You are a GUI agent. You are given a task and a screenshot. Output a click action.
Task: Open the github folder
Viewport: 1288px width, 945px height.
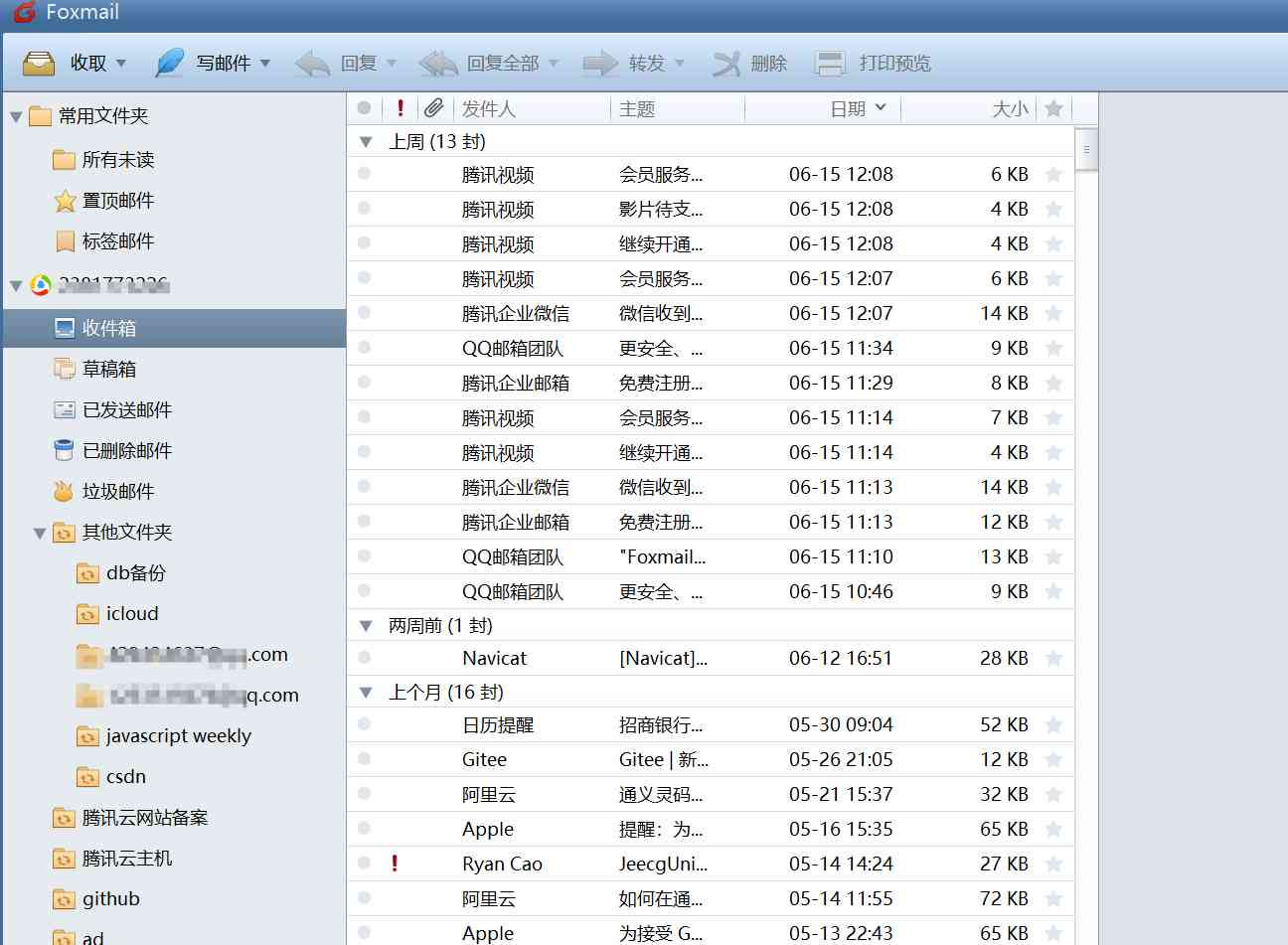[96, 898]
